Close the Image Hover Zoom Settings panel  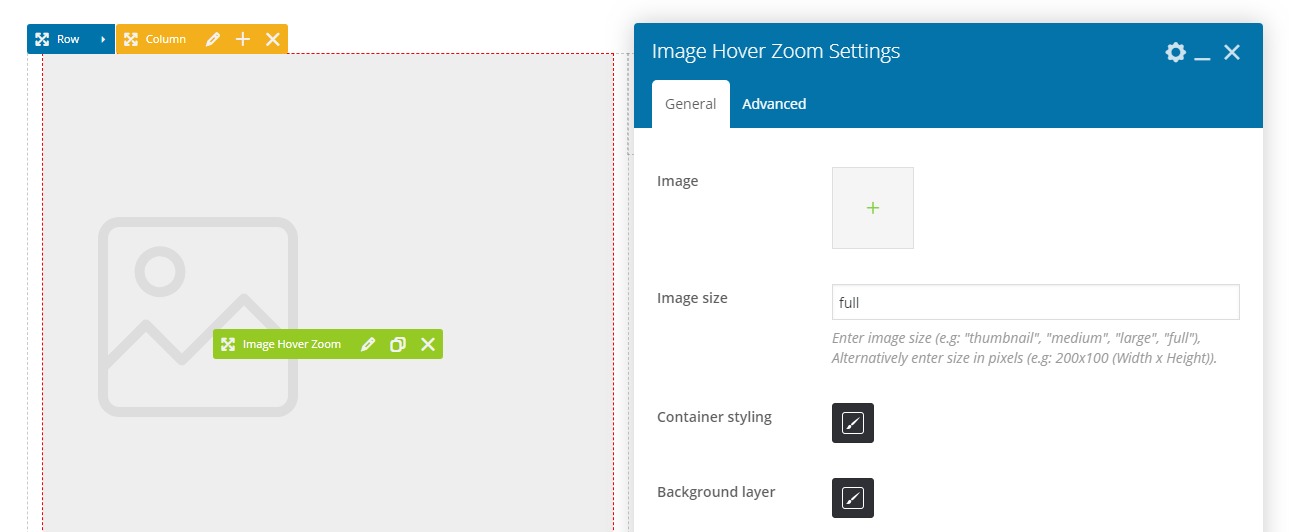click(x=1232, y=52)
